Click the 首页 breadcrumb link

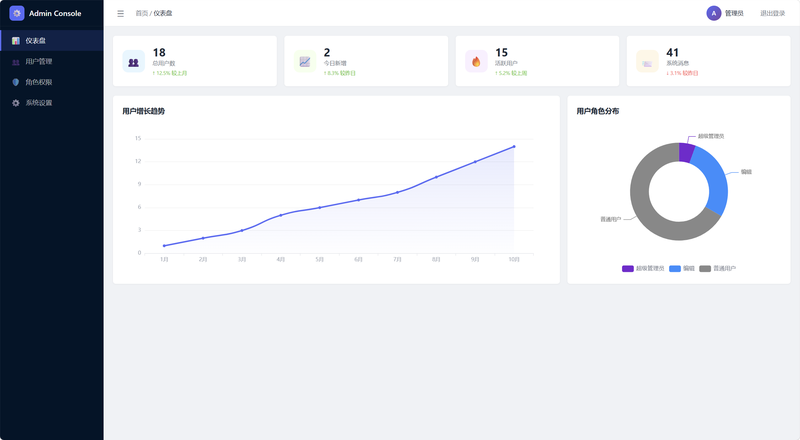[141, 13]
